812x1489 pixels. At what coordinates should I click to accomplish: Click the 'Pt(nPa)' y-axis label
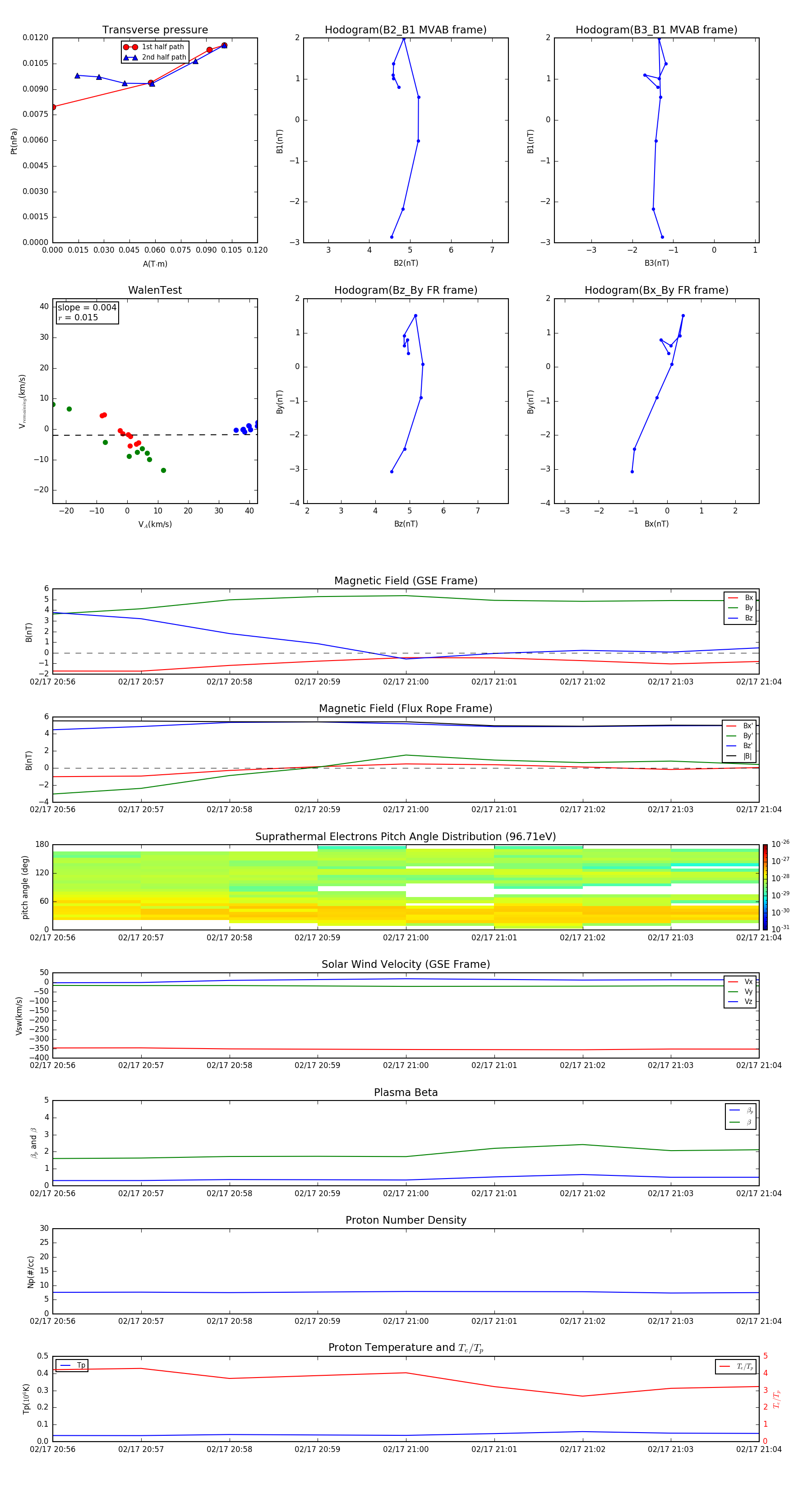click(14, 141)
